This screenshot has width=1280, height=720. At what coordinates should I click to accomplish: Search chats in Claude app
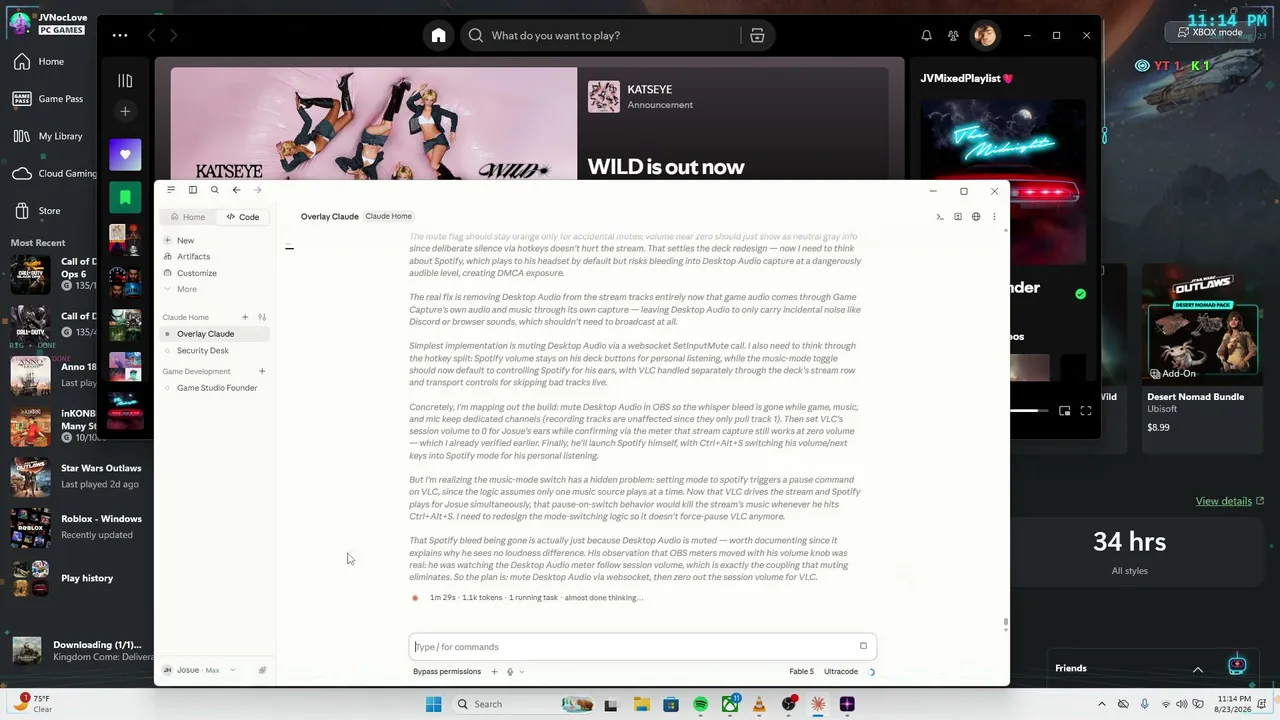point(214,190)
